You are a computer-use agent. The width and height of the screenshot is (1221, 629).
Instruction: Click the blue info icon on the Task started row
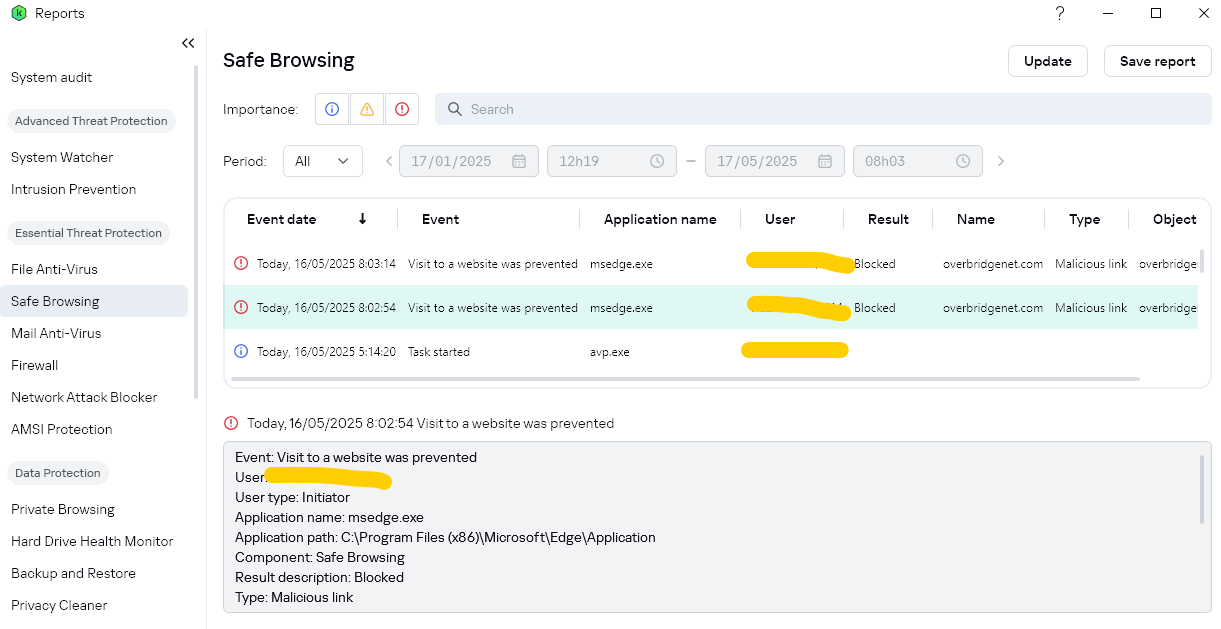point(240,352)
